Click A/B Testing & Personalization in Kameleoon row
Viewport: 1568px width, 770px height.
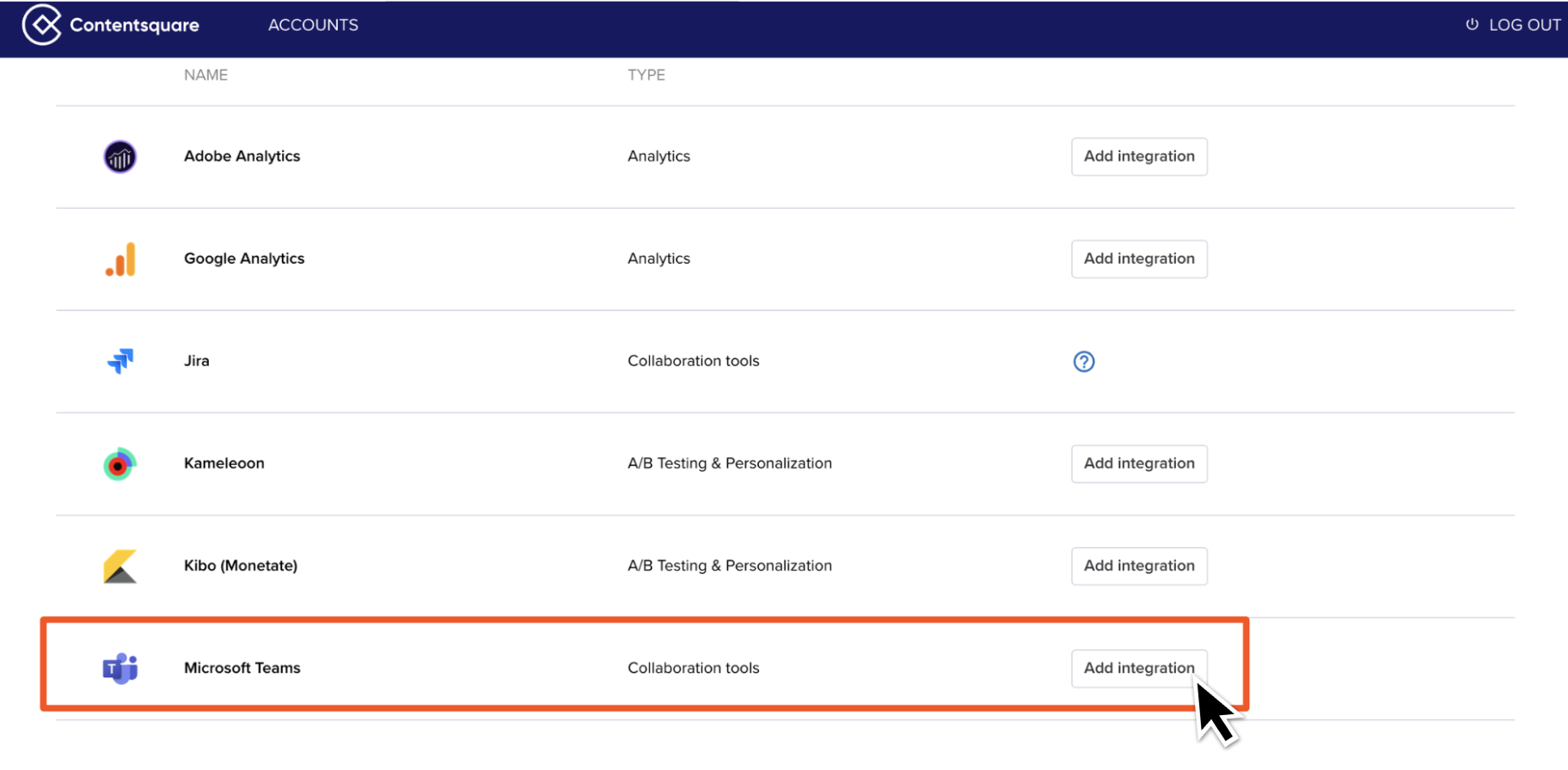click(729, 463)
